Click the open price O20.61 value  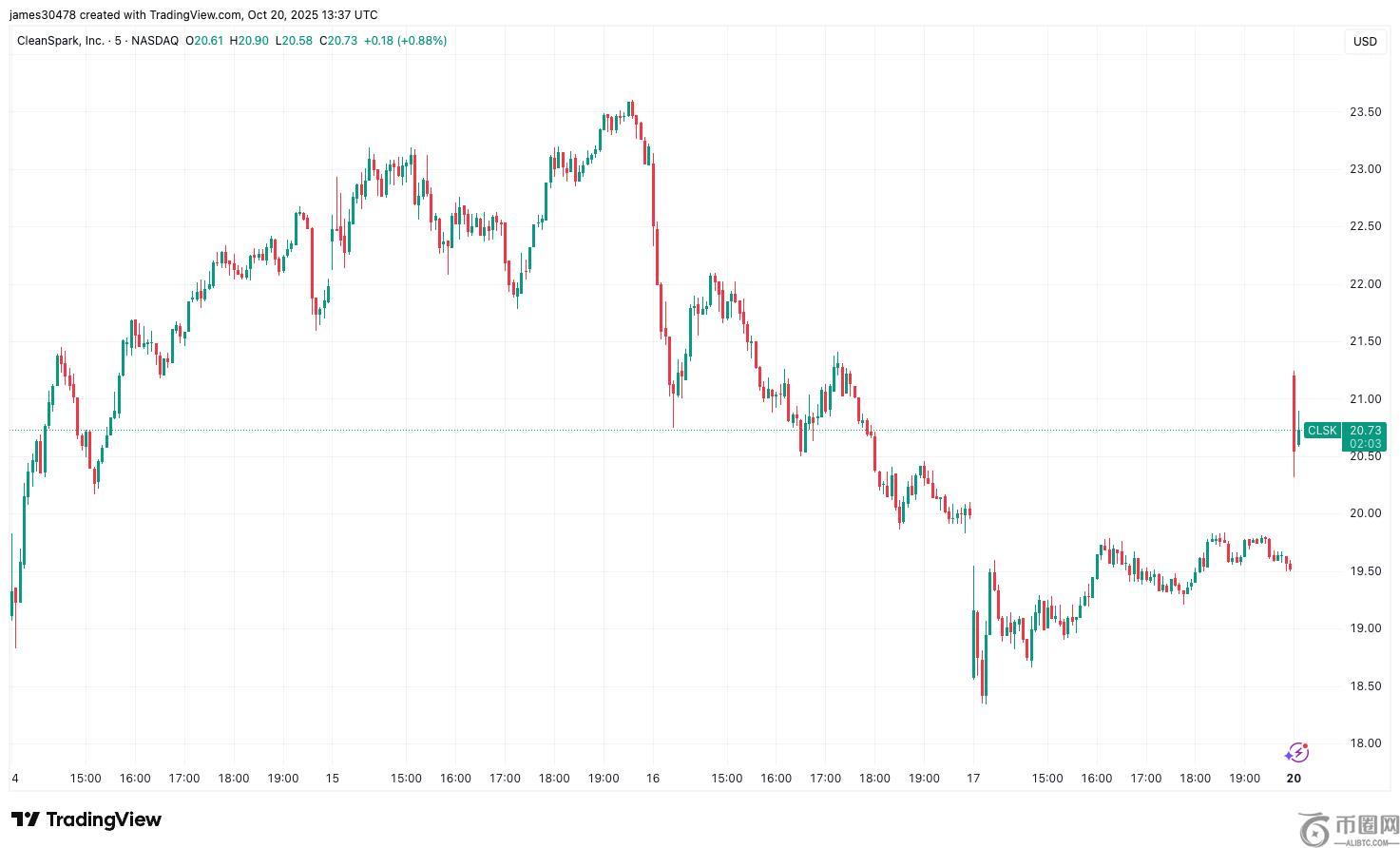[203, 41]
